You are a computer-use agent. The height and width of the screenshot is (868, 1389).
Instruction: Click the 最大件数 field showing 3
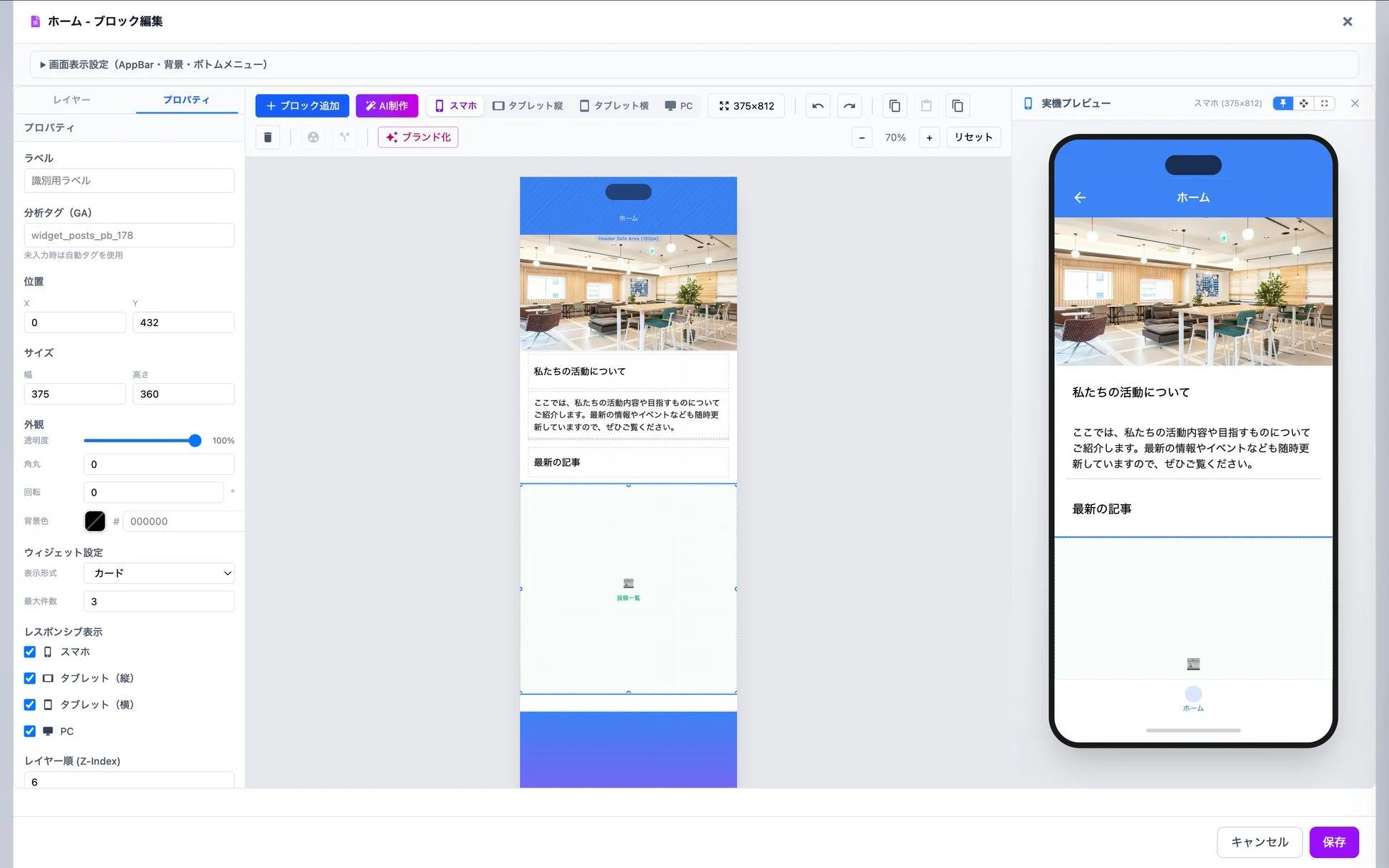159,601
